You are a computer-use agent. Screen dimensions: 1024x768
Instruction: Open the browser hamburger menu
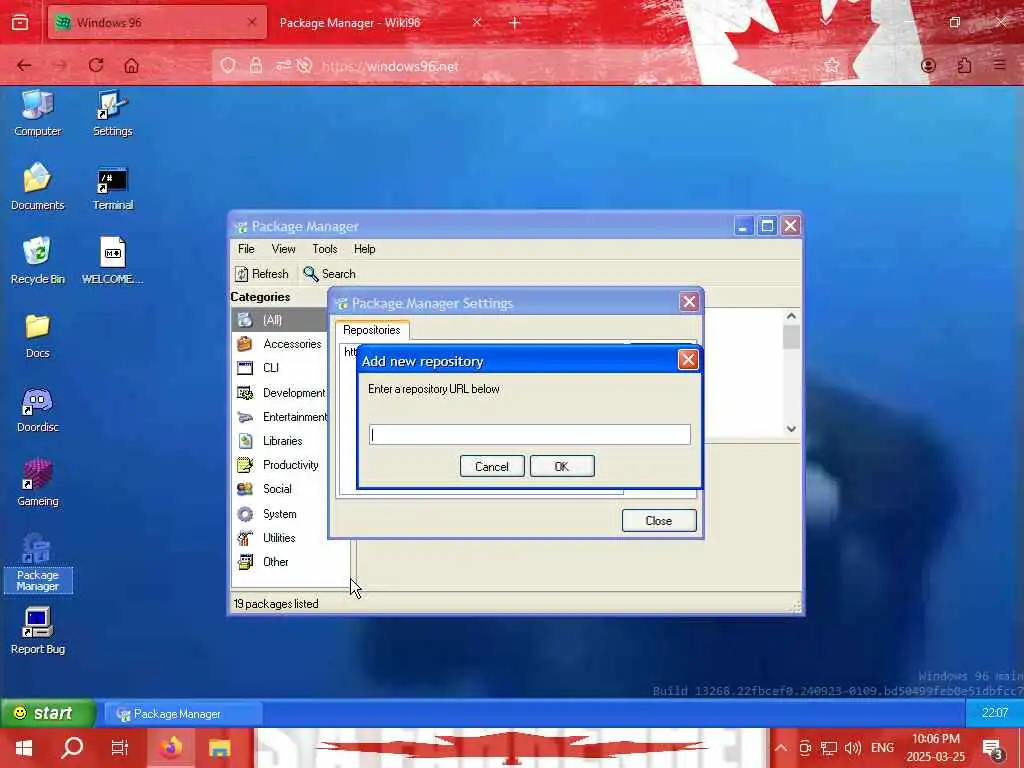coord(999,65)
